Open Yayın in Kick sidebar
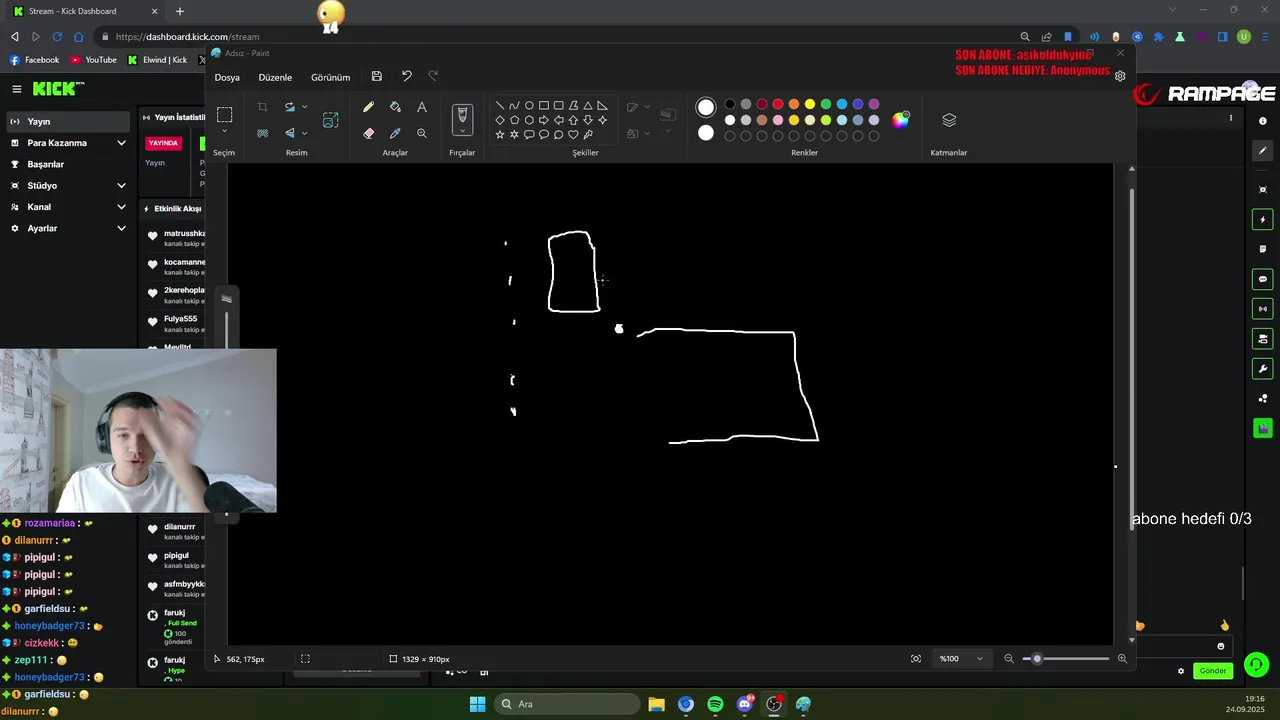Image resolution: width=1280 pixels, height=720 pixels. 66,122
